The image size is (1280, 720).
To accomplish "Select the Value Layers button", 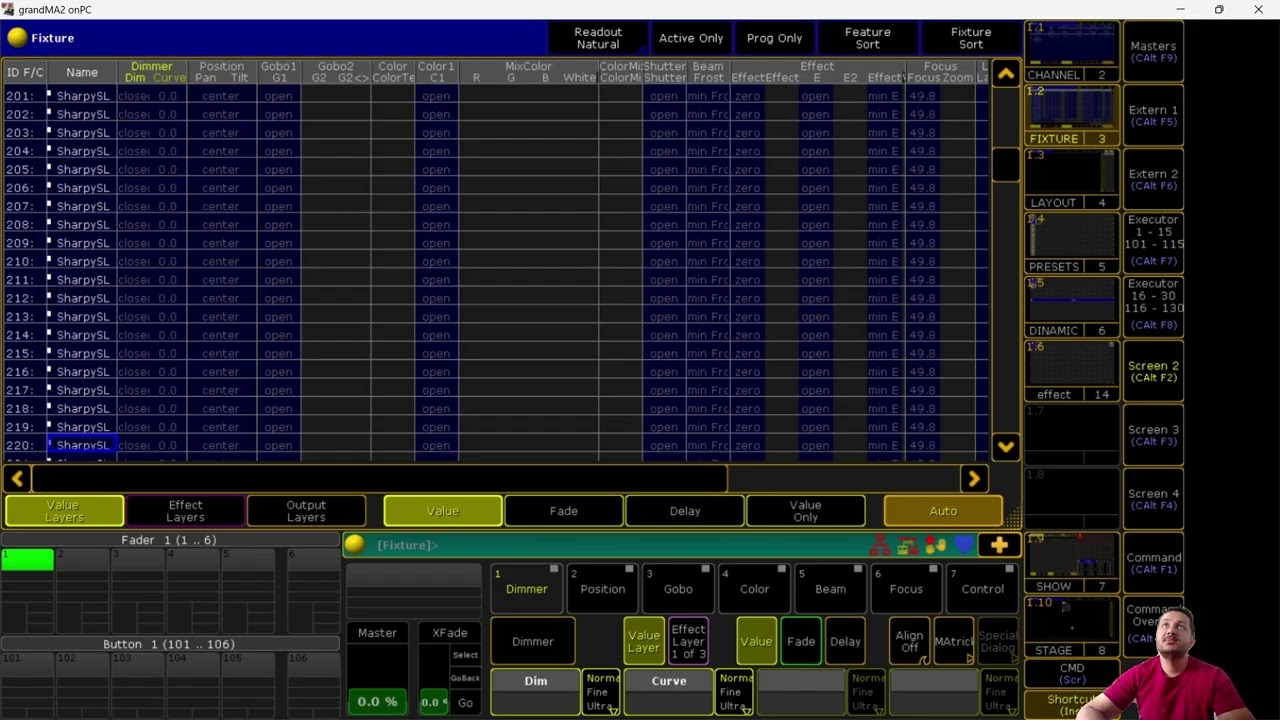I will click(64, 511).
